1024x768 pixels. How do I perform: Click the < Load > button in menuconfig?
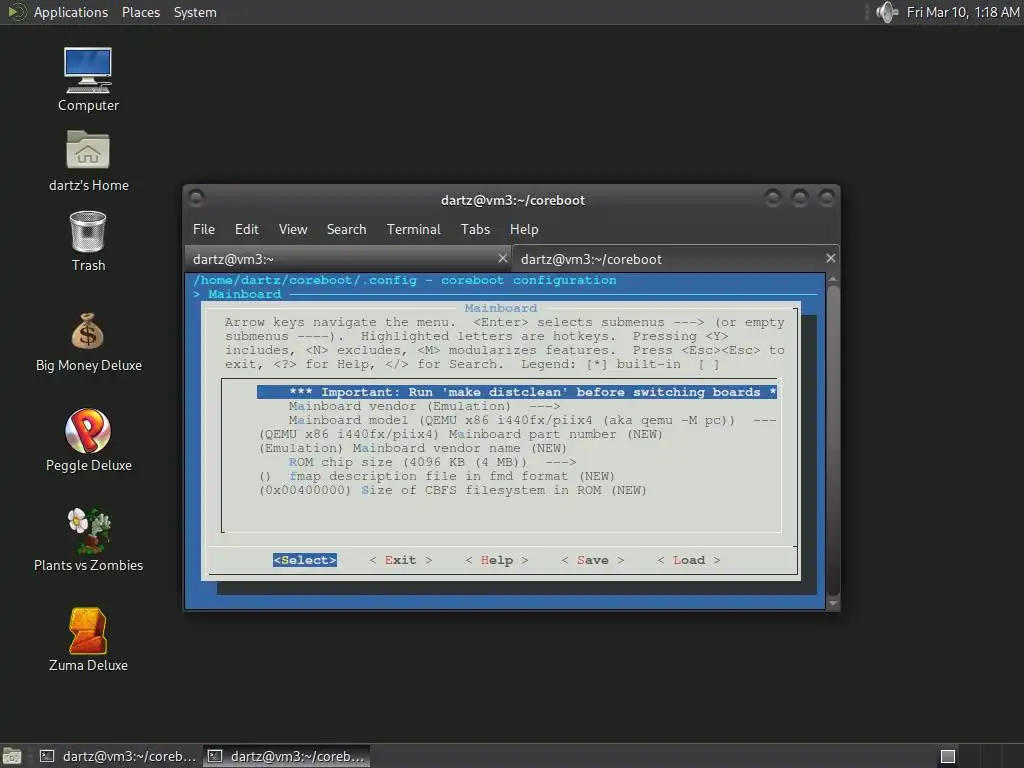688,560
